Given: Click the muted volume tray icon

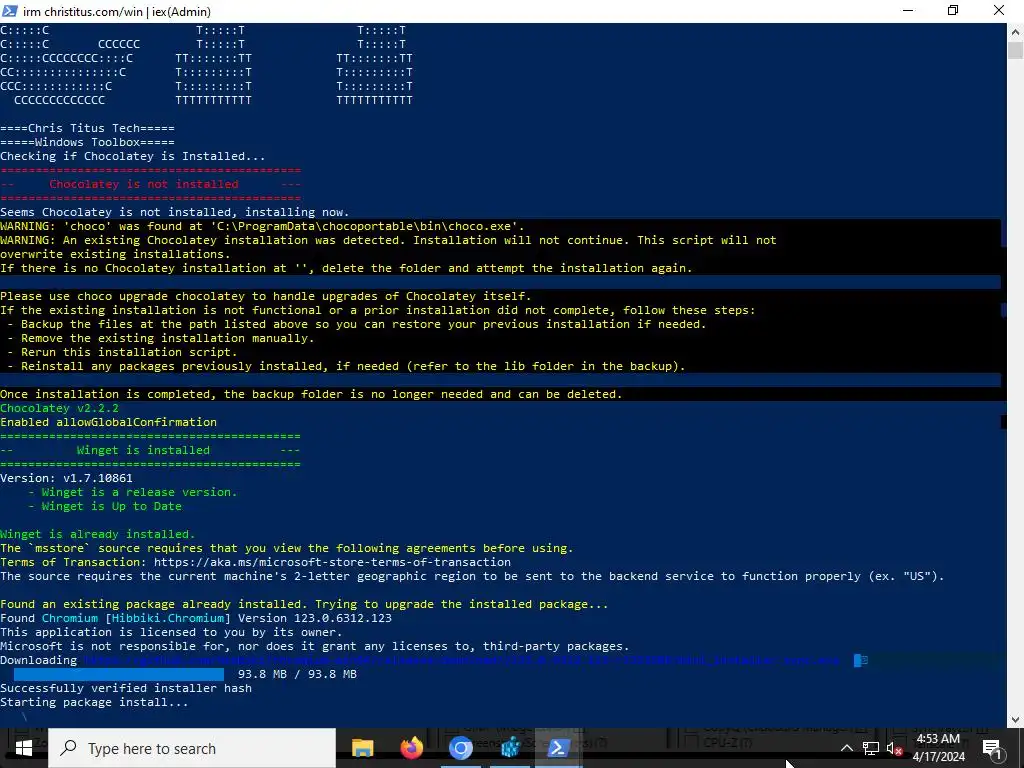Looking at the screenshot, I should (894, 749).
